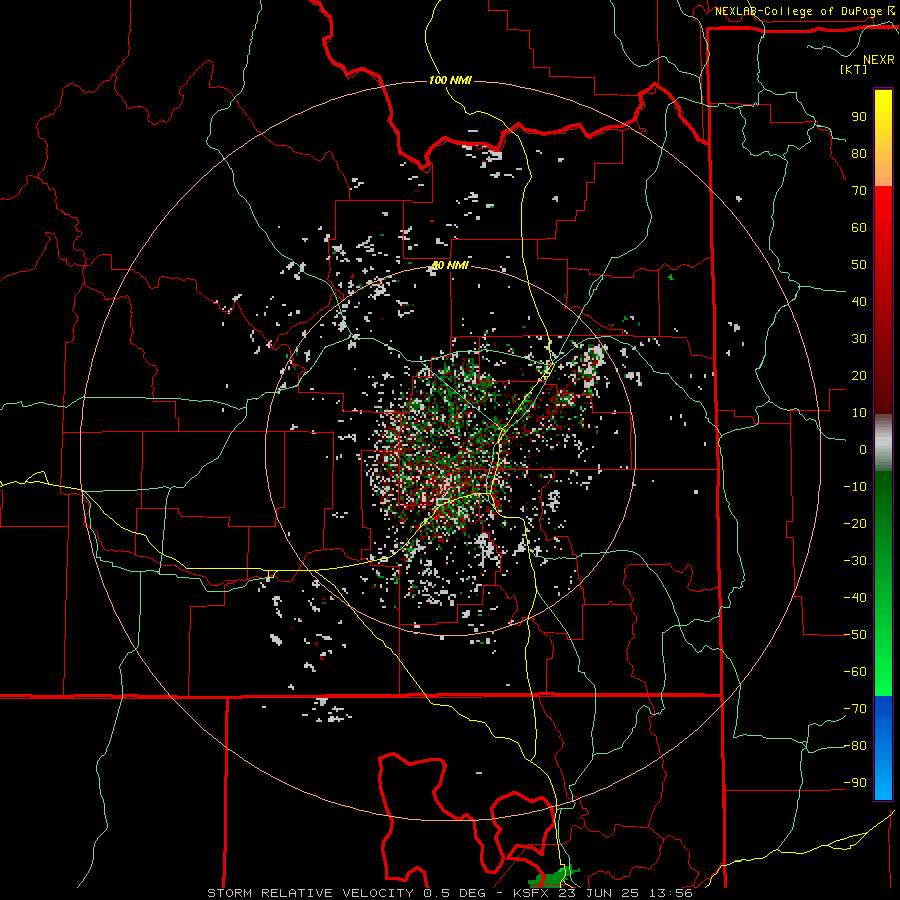Click the -10 value on velocity scale
Image resolution: width=900 pixels, height=900 pixels.
coord(855,487)
